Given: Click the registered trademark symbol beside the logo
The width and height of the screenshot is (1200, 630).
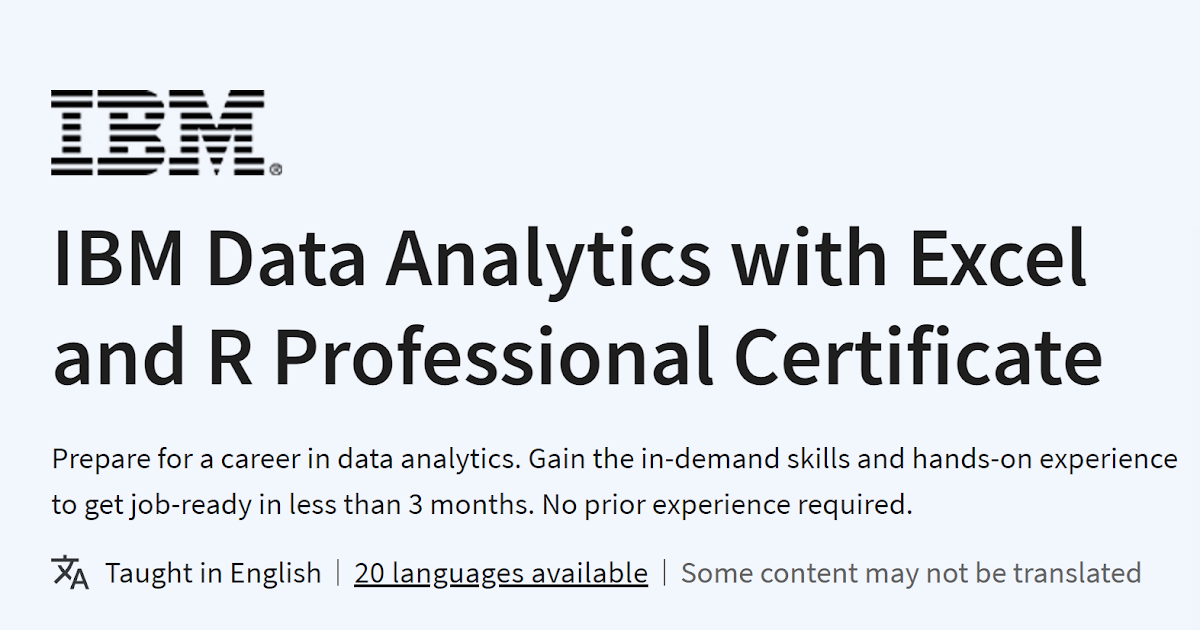Looking at the screenshot, I should coord(276,170).
